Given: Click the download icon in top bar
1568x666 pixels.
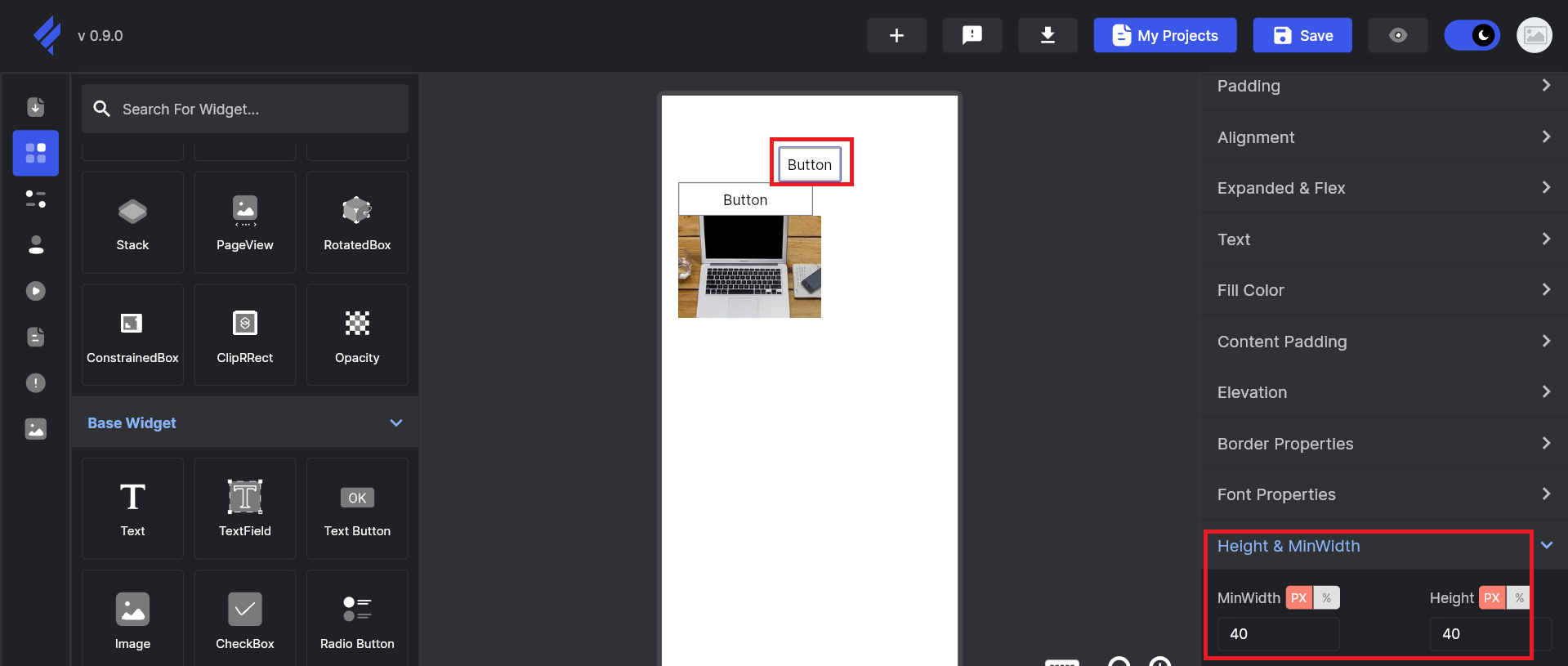Looking at the screenshot, I should click(1047, 35).
